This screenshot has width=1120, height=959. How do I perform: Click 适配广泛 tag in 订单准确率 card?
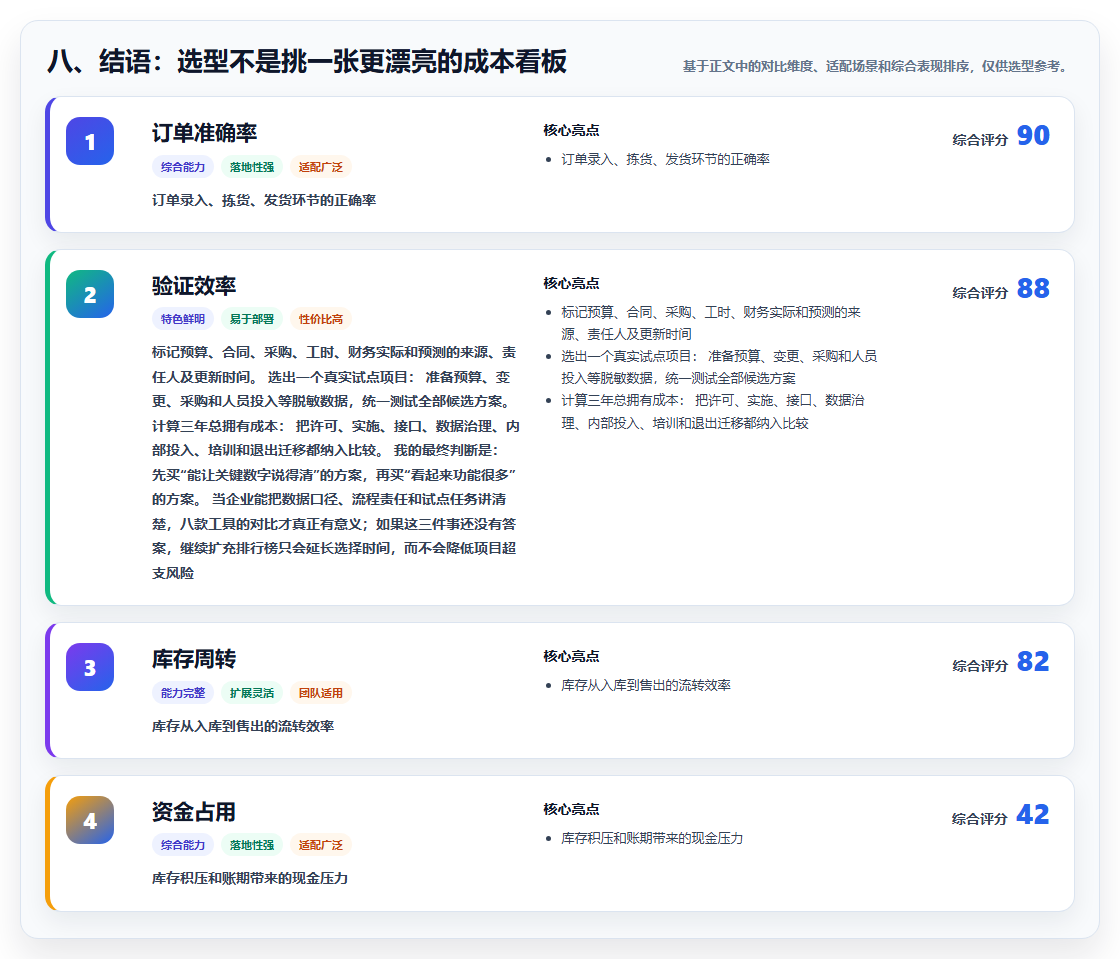321,167
